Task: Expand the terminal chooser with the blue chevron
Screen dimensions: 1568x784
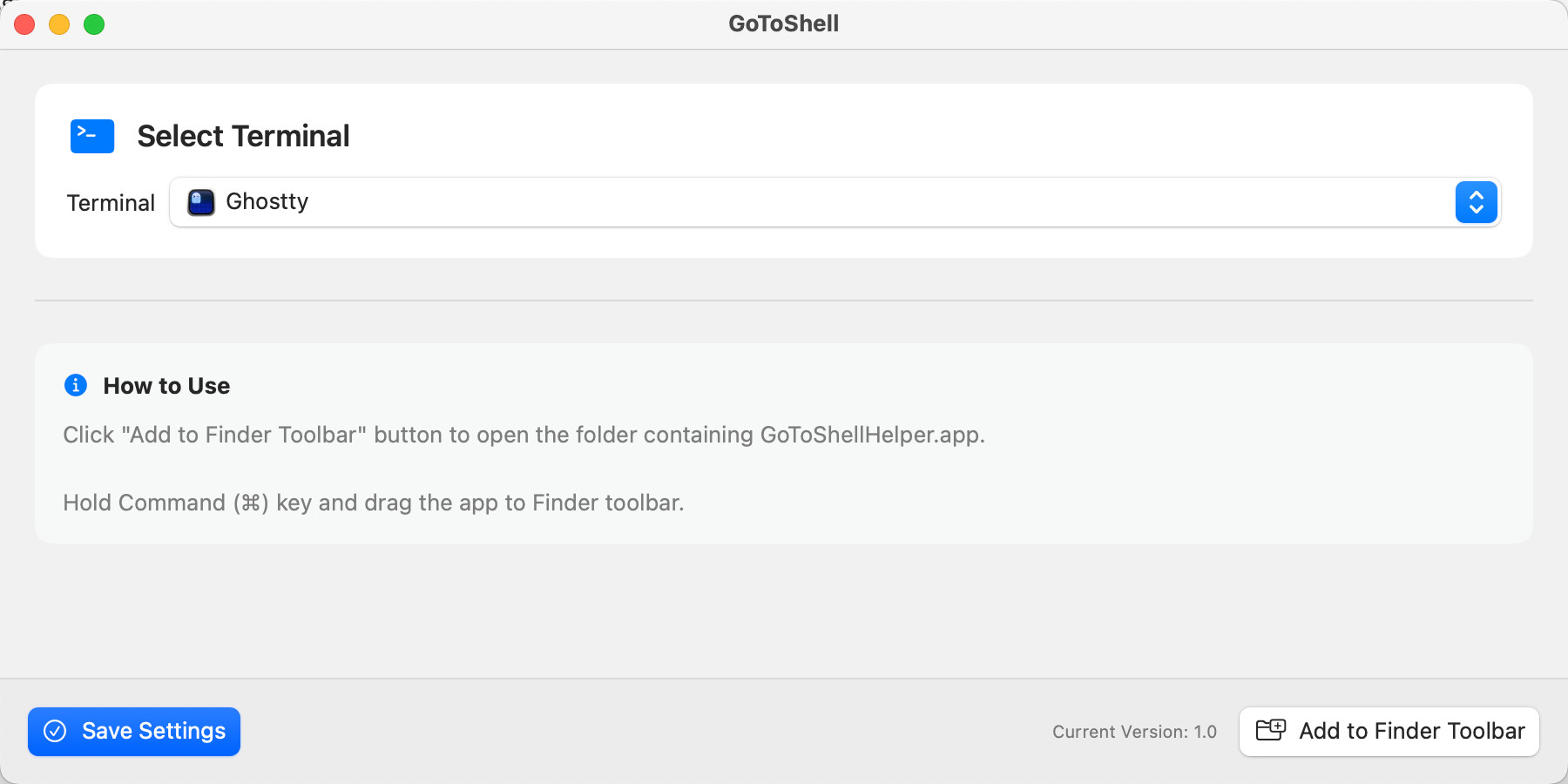Action: tap(1476, 202)
